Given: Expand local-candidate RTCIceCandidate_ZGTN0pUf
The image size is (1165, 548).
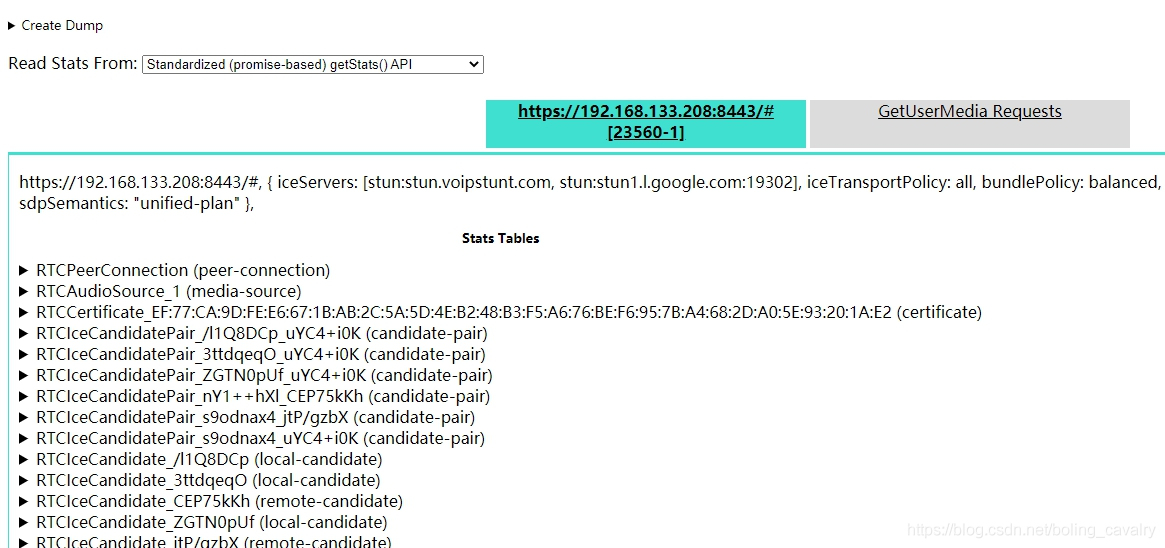Looking at the screenshot, I should click(x=211, y=522).
